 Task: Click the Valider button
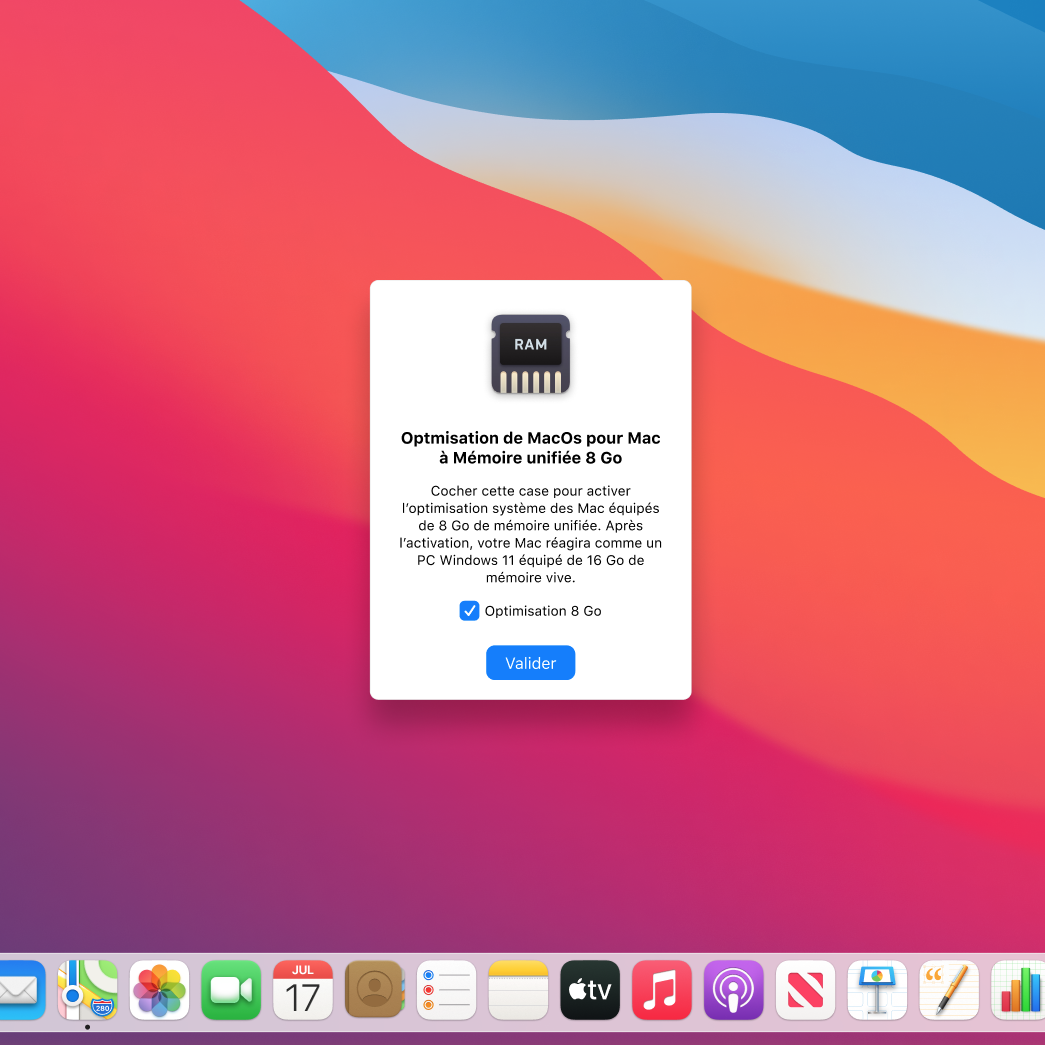(530, 663)
